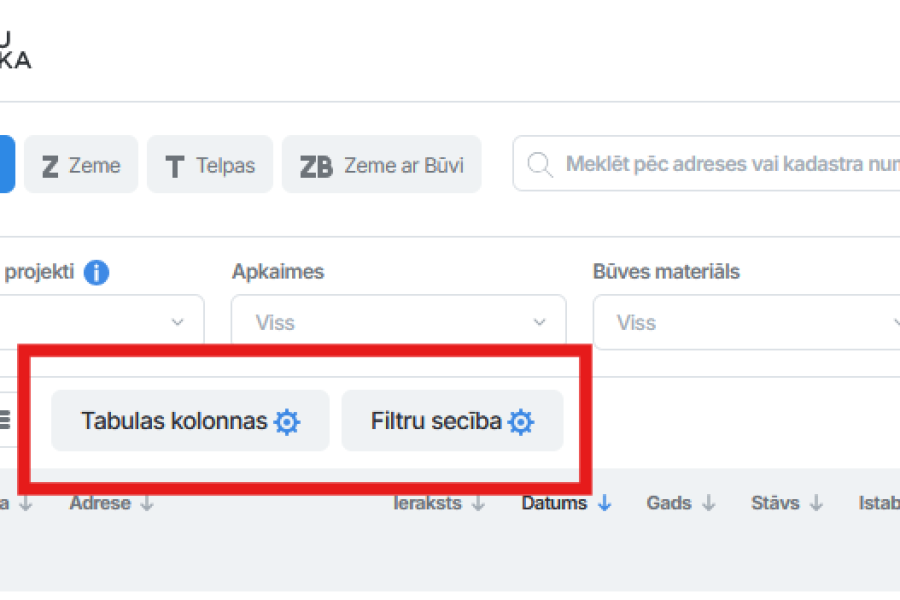Image resolution: width=900 pixels, height=600 pixels.
Task: Click the Istab column header
Action: (878, 503)
